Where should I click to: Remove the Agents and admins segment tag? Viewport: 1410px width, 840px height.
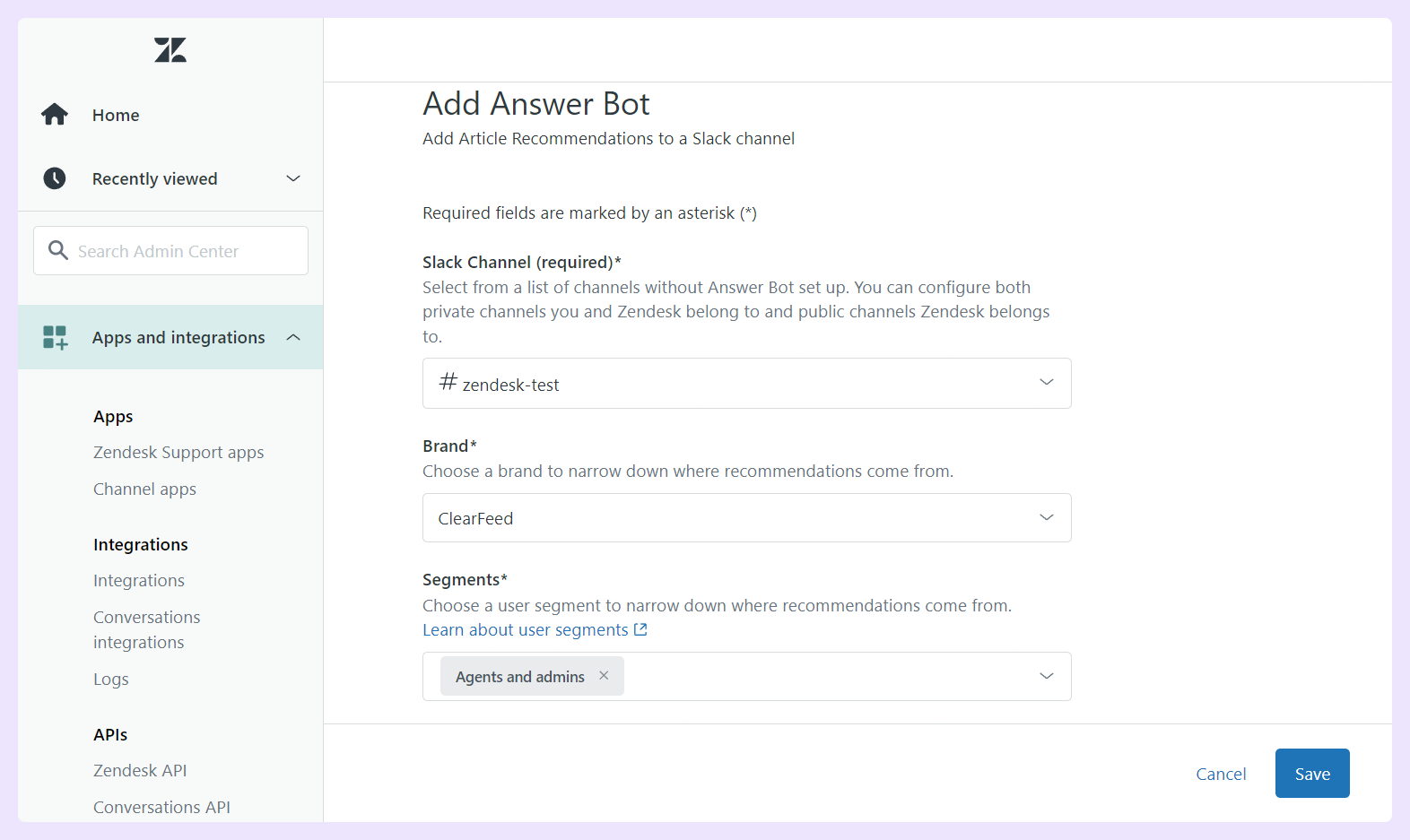(604, 676)
